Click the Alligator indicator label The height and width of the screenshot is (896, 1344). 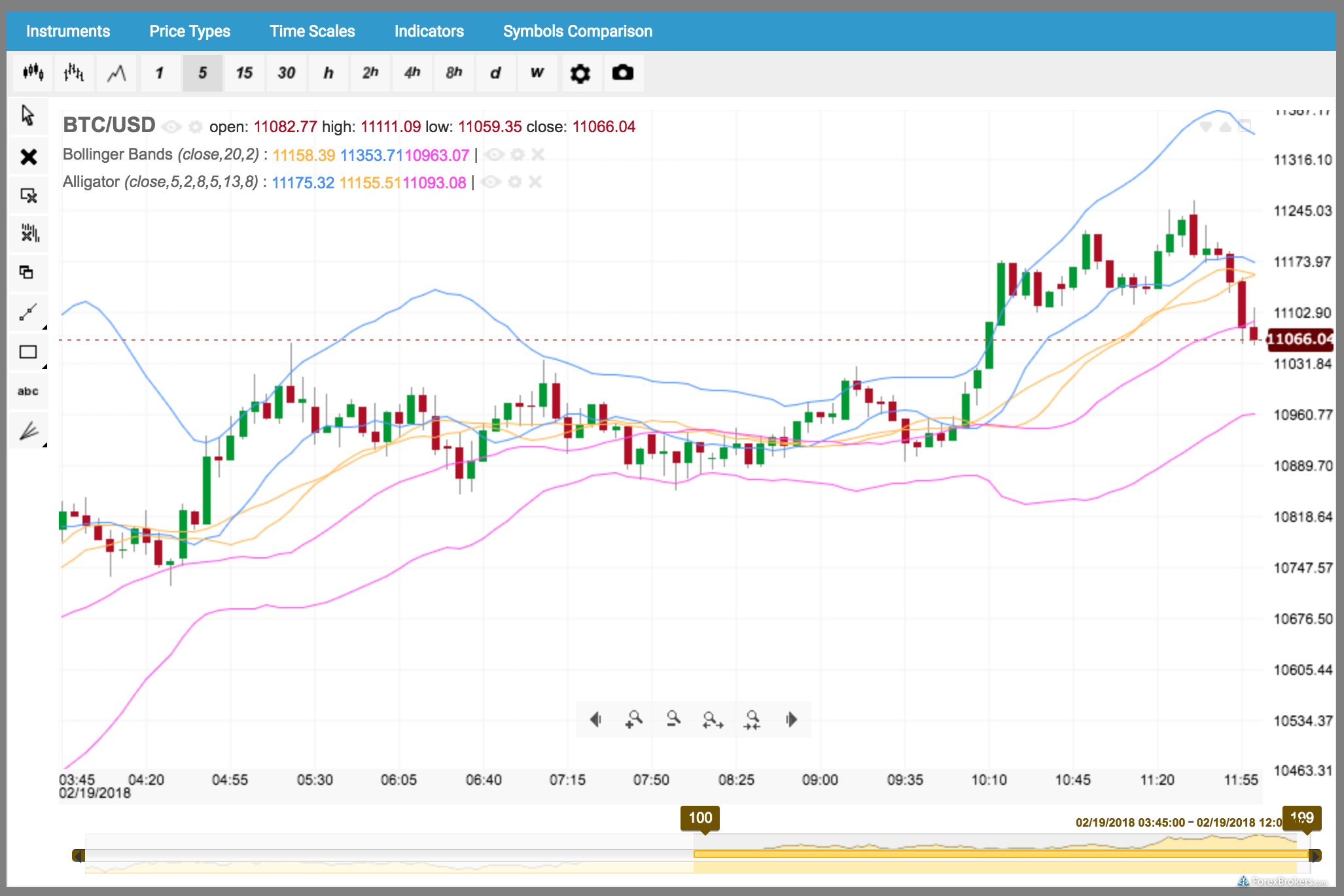click(160, 182)
